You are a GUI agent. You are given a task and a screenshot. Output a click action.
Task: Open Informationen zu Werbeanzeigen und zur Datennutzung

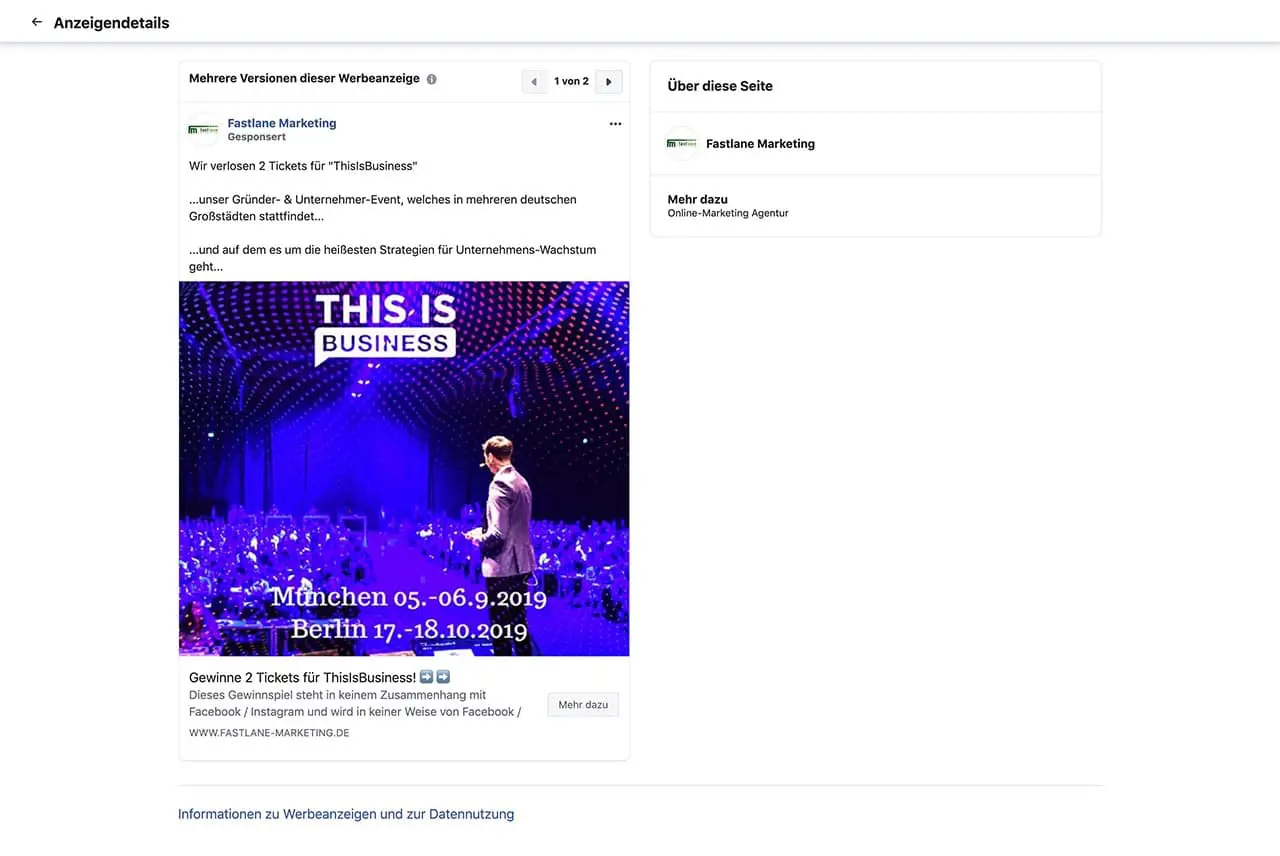(346, 814)
